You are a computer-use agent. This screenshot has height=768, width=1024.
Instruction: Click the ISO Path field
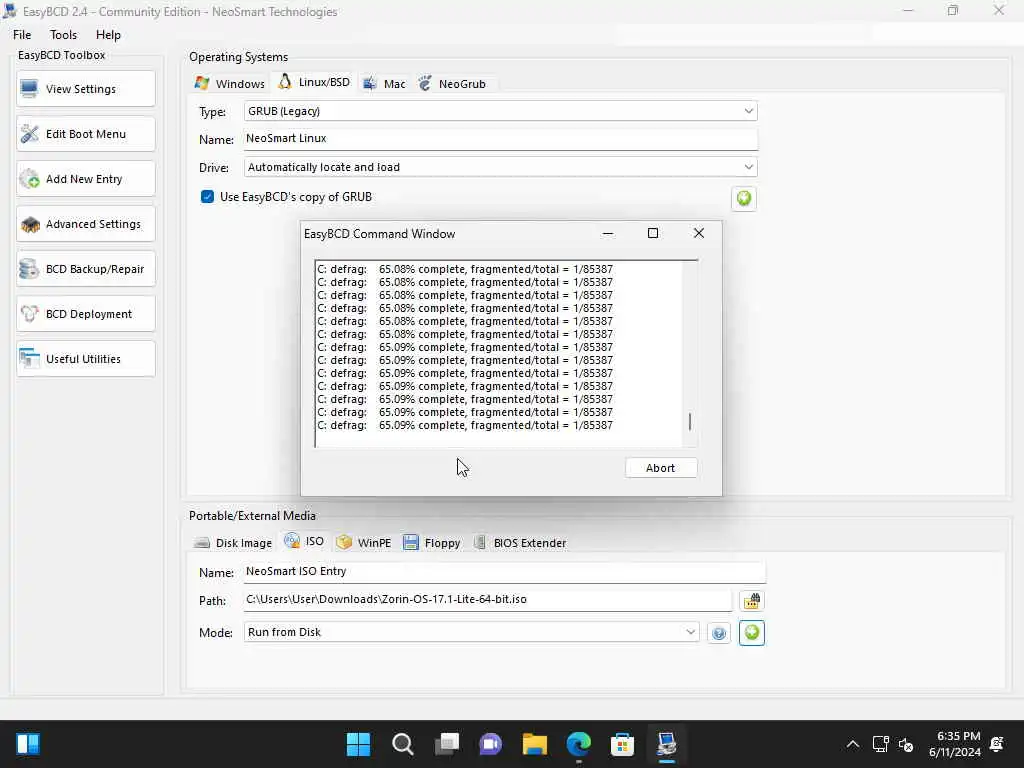488,600
